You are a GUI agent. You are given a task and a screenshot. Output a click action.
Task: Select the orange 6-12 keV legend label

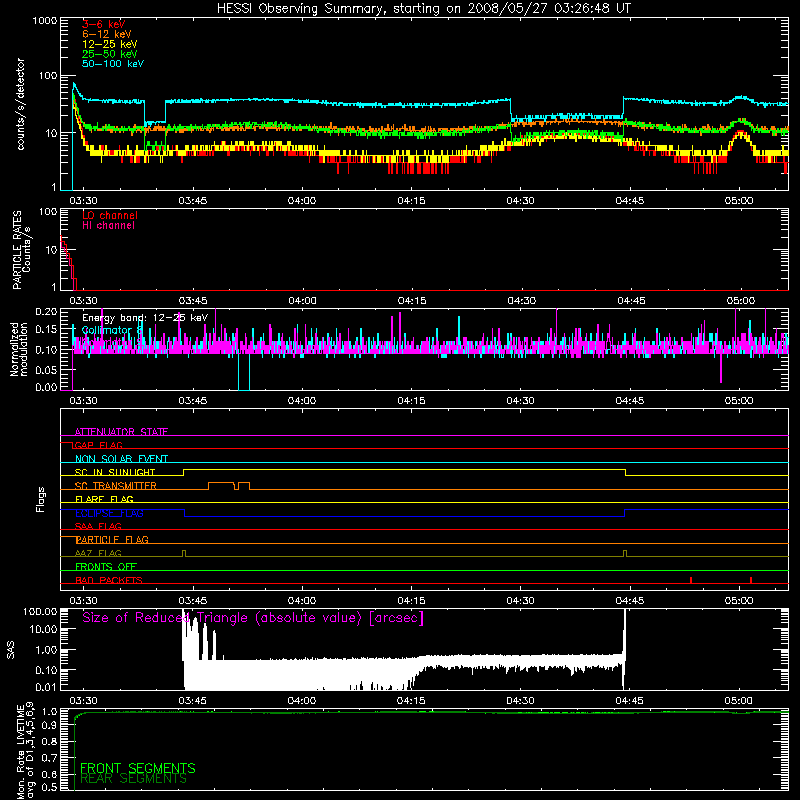coord(107,34)
